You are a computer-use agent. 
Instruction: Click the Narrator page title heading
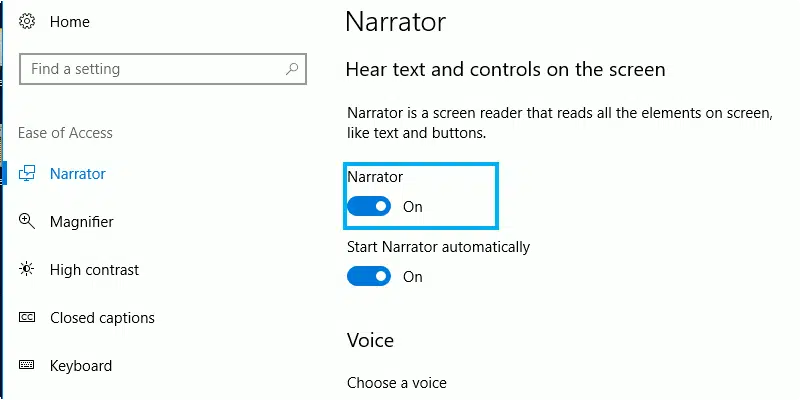click(395, 22)
